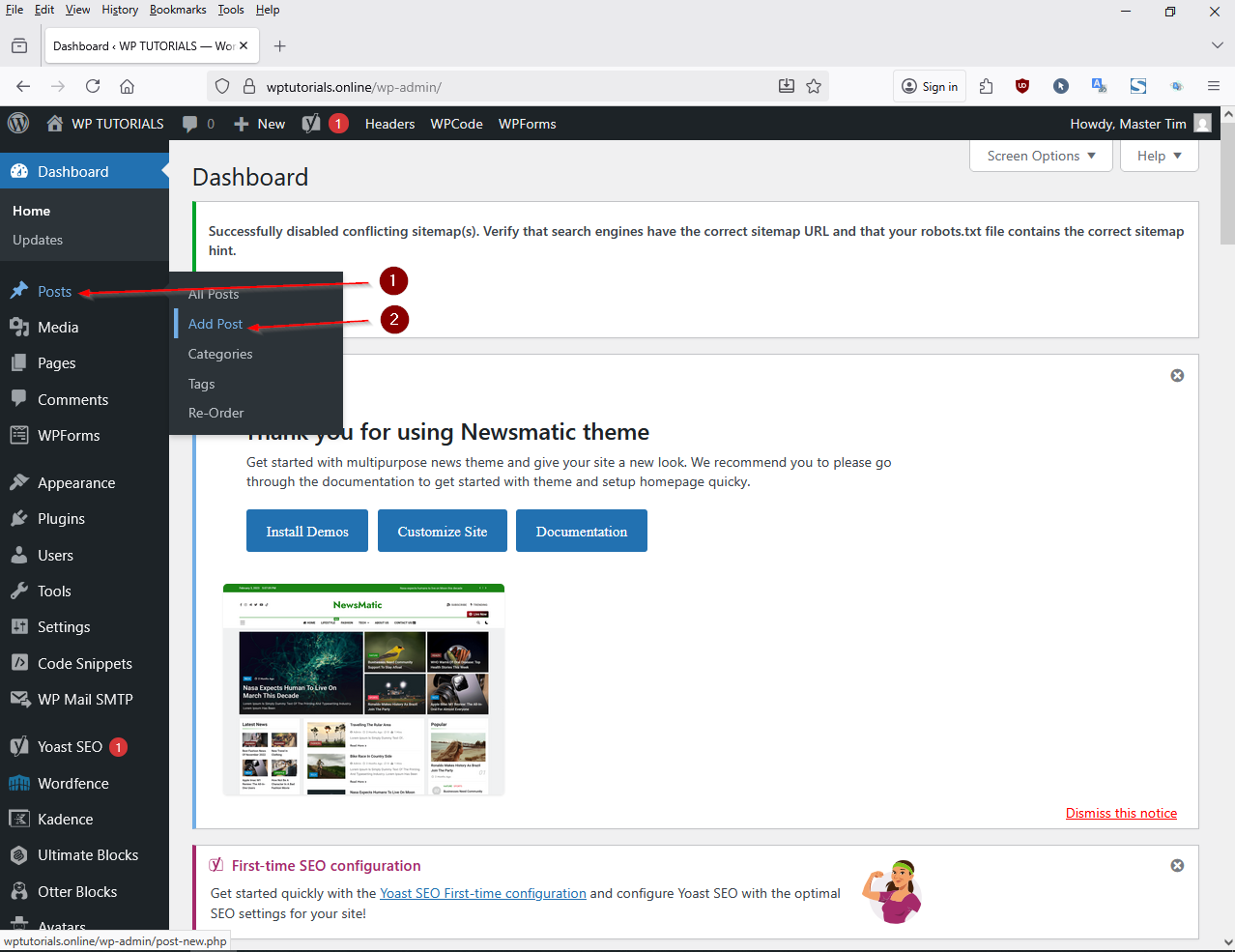The image size is (1235, 952).
Task: Click the comments bubble icon in admin bar
Action: point(190,124)
